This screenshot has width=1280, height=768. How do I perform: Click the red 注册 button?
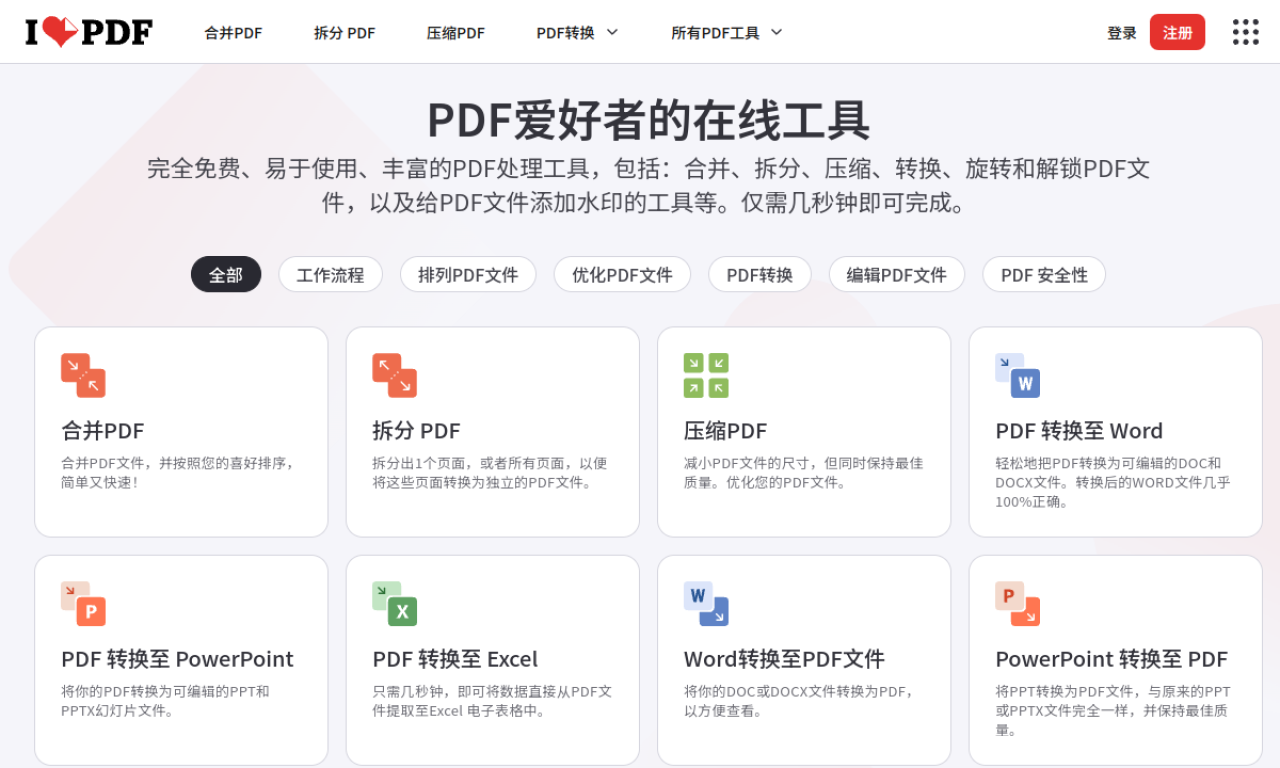pyautogui.click(x=1177, y=33)
